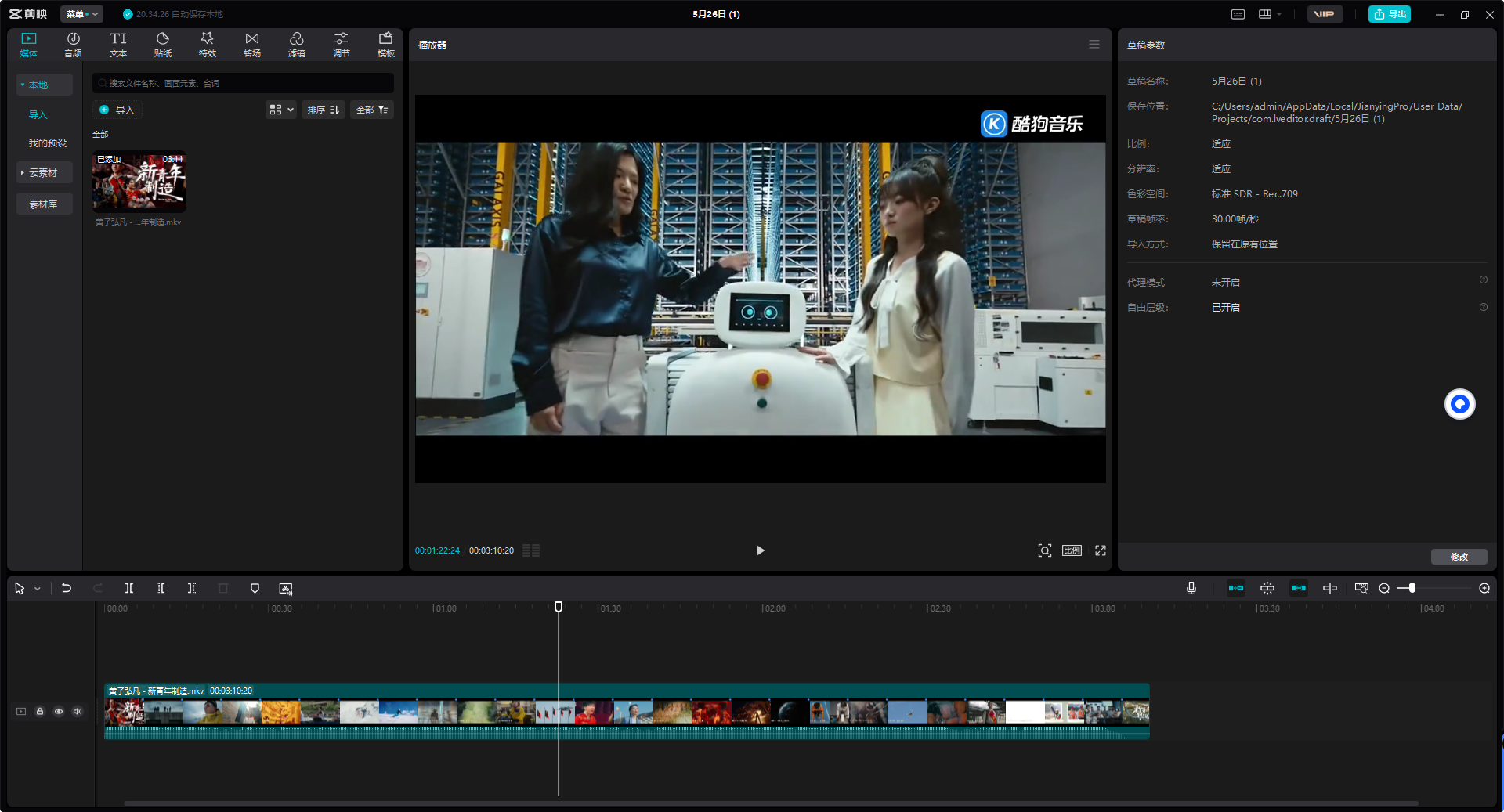Open the 音频 audio tab
The image size is (1504, 812).
73,45
